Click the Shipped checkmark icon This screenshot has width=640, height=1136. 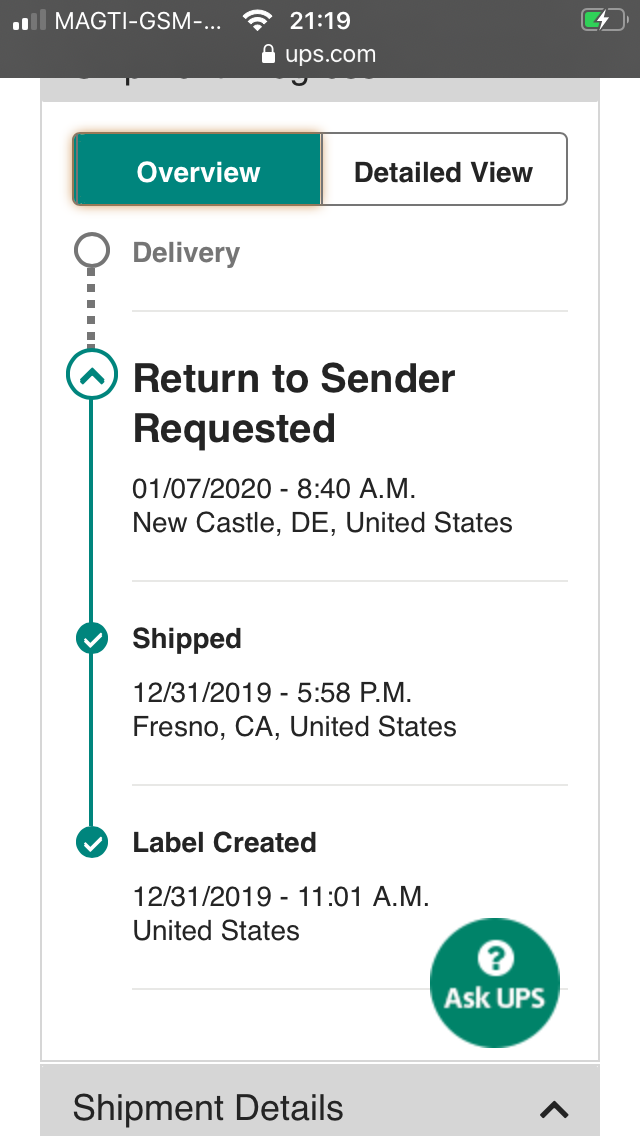91,638
